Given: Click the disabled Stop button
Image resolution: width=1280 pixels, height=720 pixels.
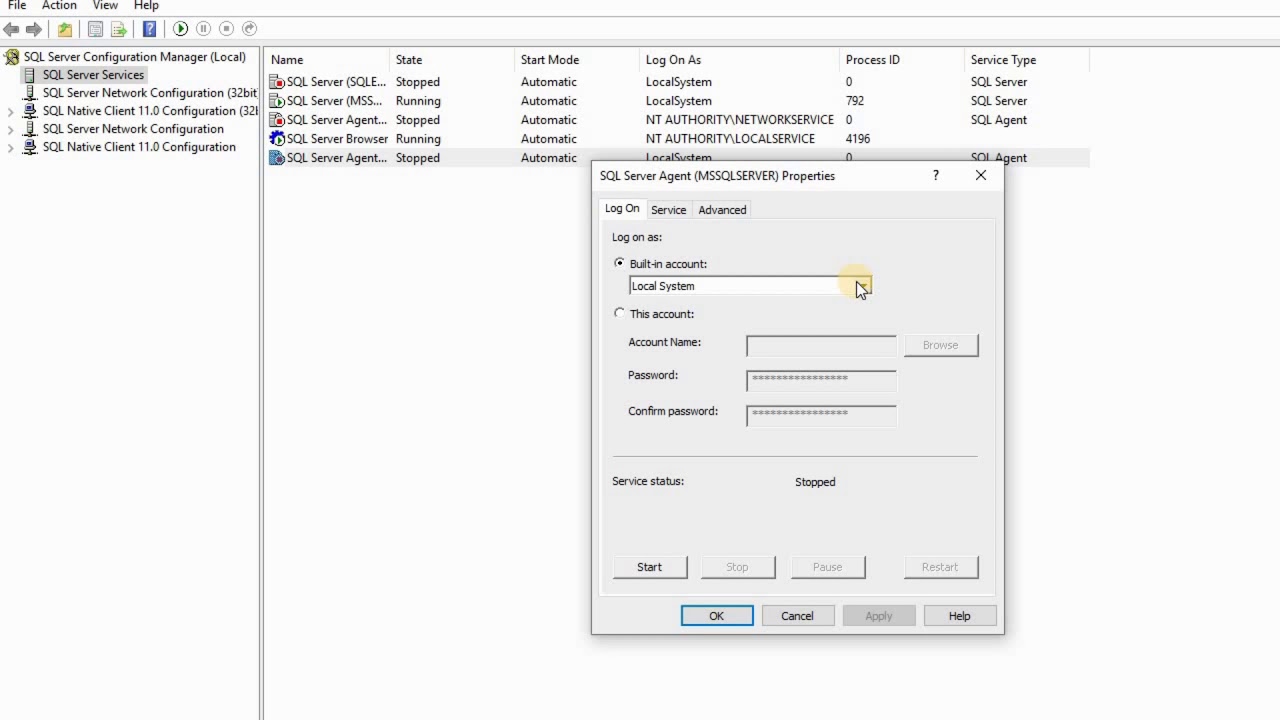Looking at the screenshot, I should tap(737, 567).
